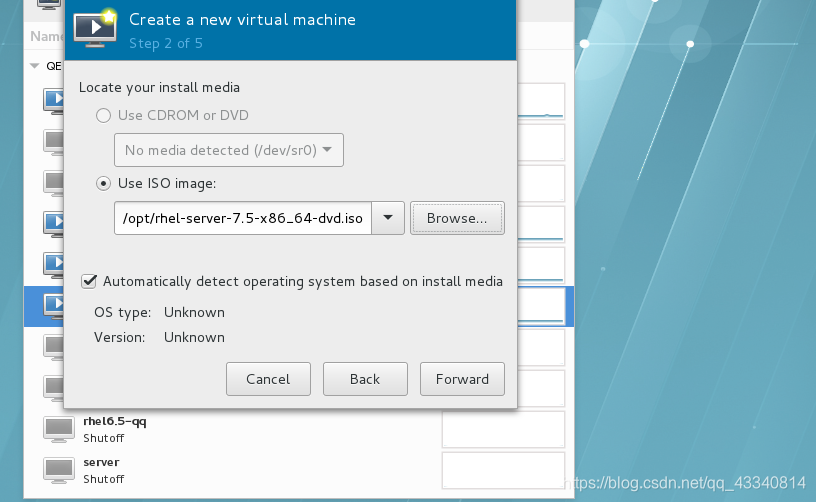Click the Shutoff status under server
This screenshot has height=502, width=816.
104,479
